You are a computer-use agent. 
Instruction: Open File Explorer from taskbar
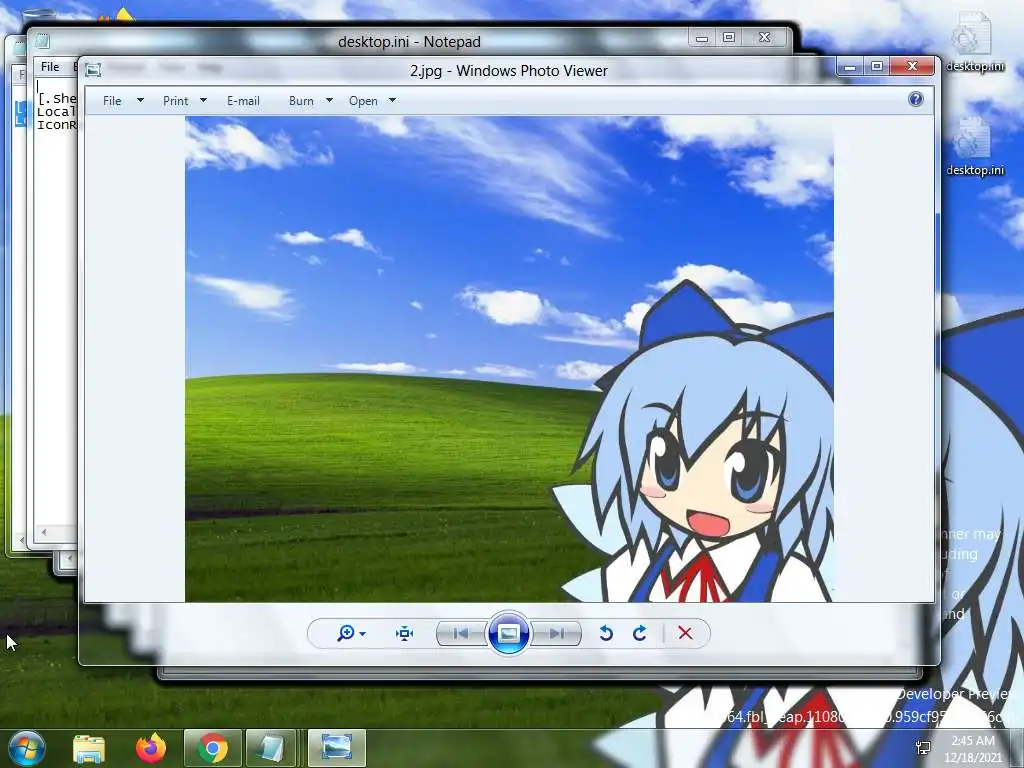[89, 749]
